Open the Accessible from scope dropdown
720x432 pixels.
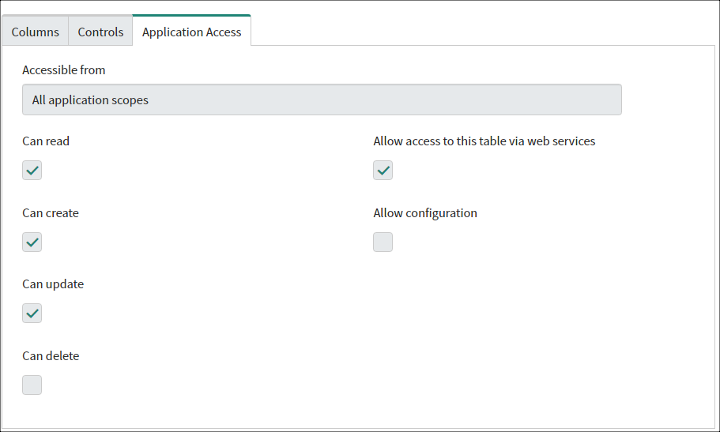pyautogui.click(x=322, y=100)
